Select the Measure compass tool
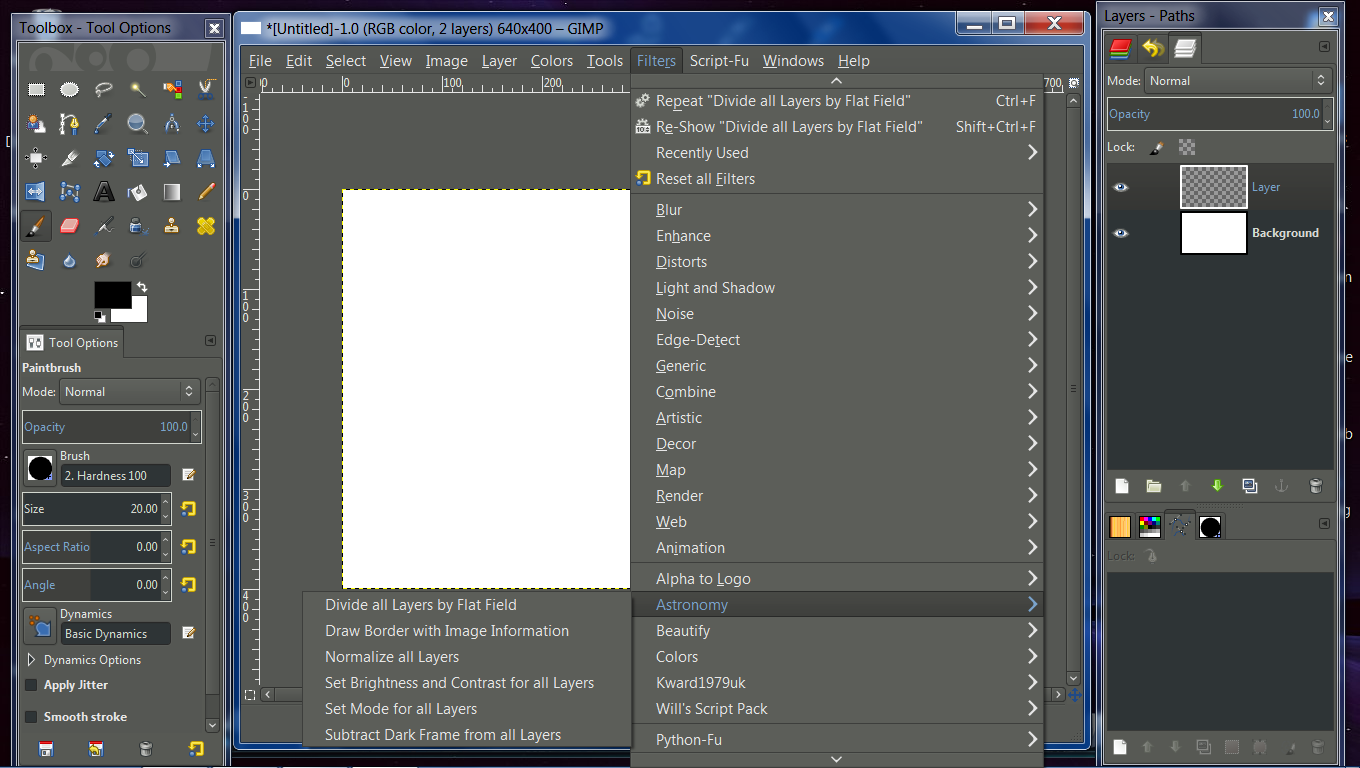 pos(172,124)
